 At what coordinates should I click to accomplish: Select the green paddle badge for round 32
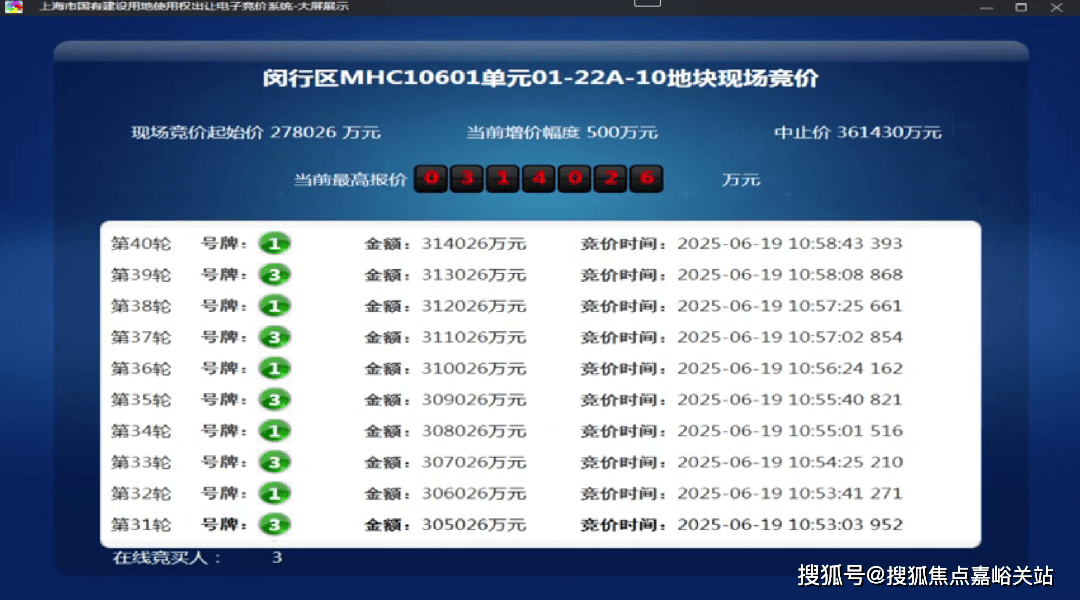point(274,494)
